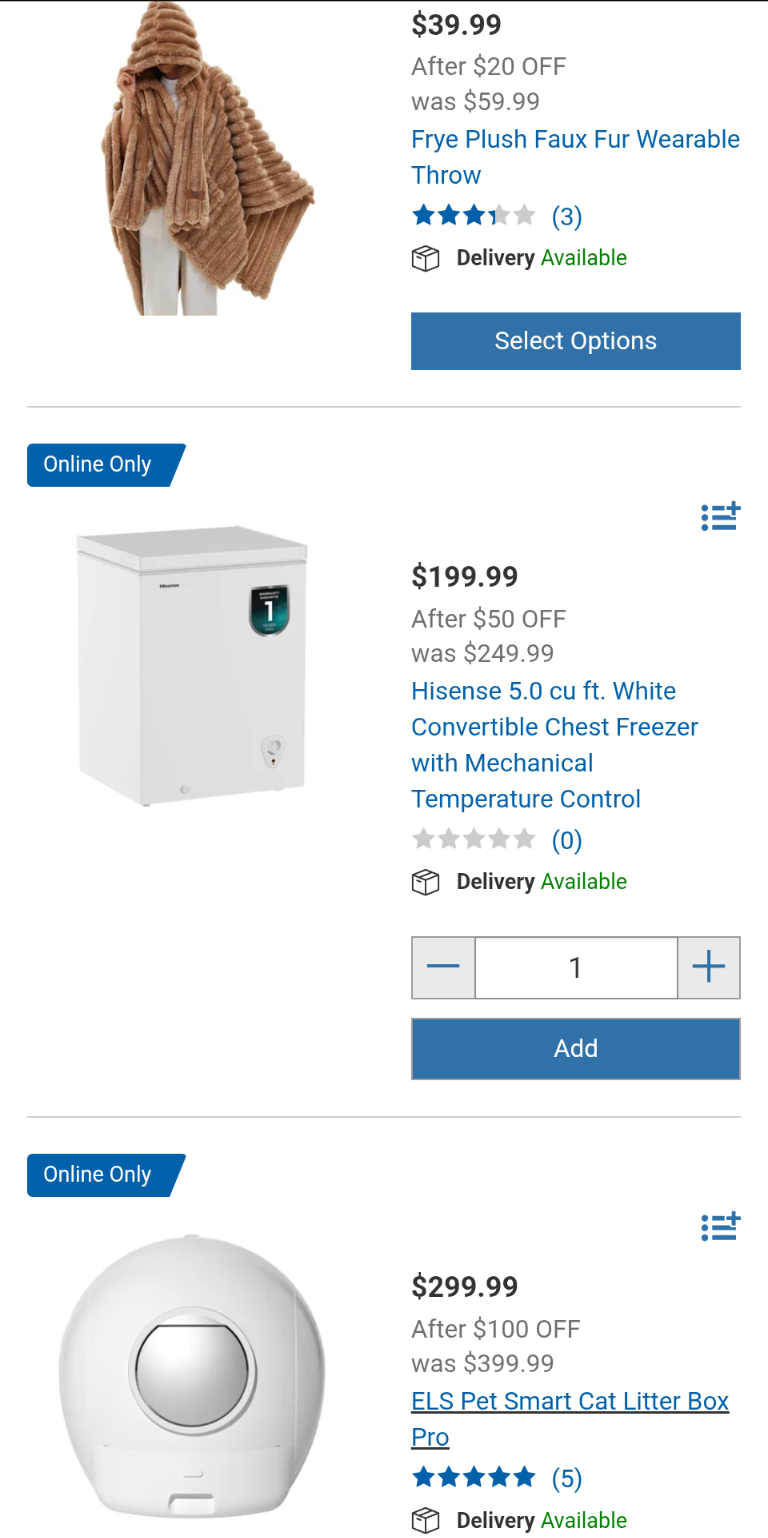Open the star rating of the wearable throw
The width and height of the screenshot is (768, 1538).
[474, 216]
